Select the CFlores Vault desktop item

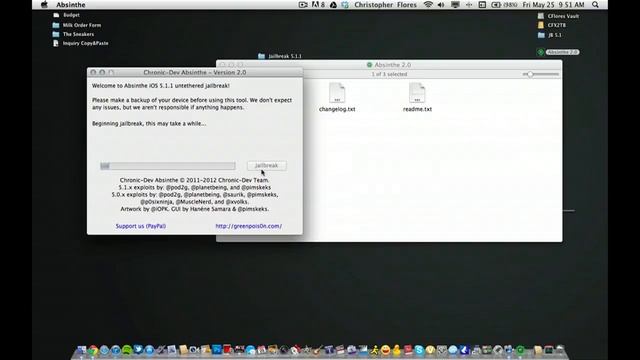[558, 16]
